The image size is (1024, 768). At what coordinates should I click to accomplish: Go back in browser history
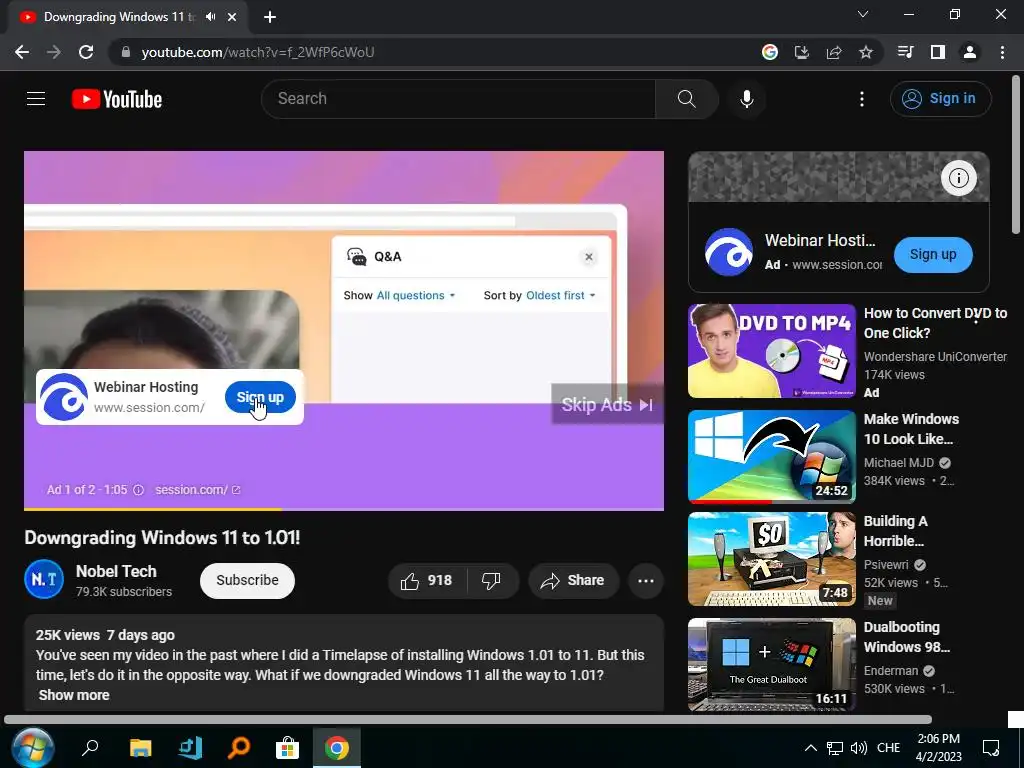pyautogui.click(x=22, y=52)
